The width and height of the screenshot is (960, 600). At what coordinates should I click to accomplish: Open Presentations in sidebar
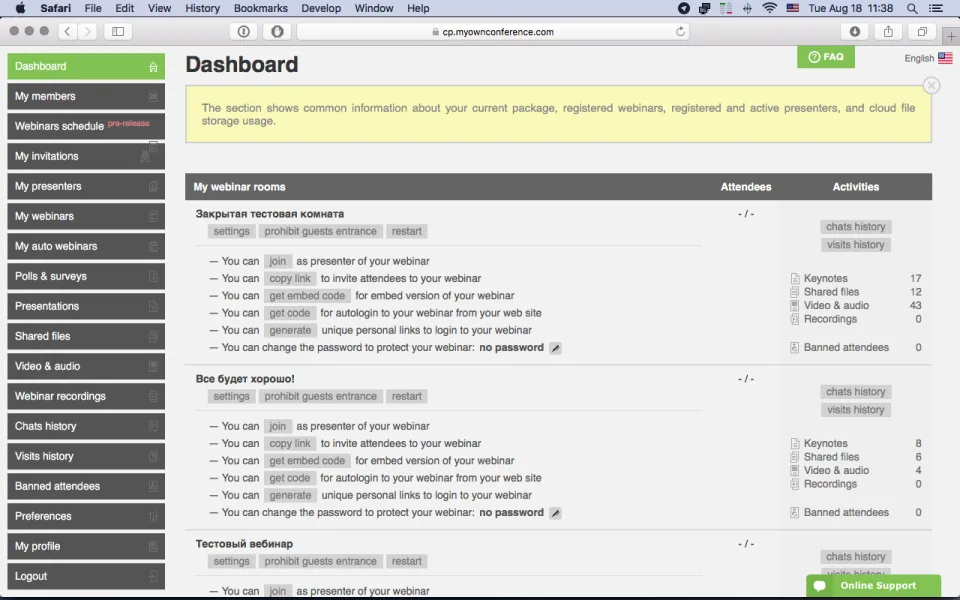(86, 306)
